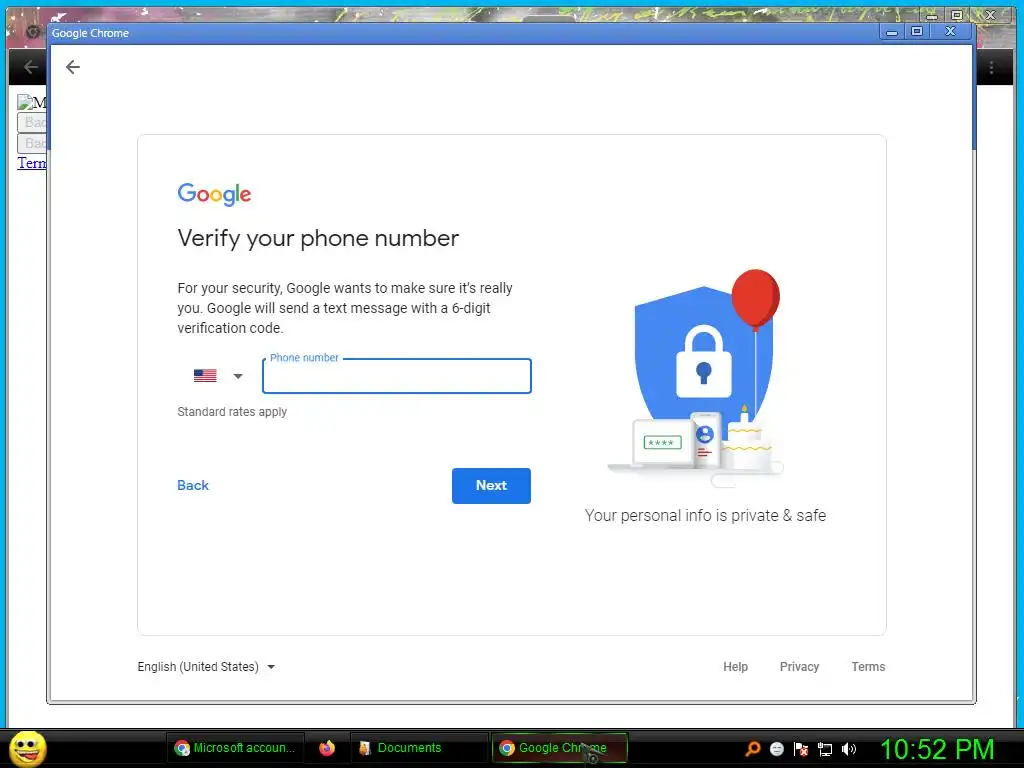Click the Google logo
The width and height of the screenshot is (1024, 768).
coord(214,194)
